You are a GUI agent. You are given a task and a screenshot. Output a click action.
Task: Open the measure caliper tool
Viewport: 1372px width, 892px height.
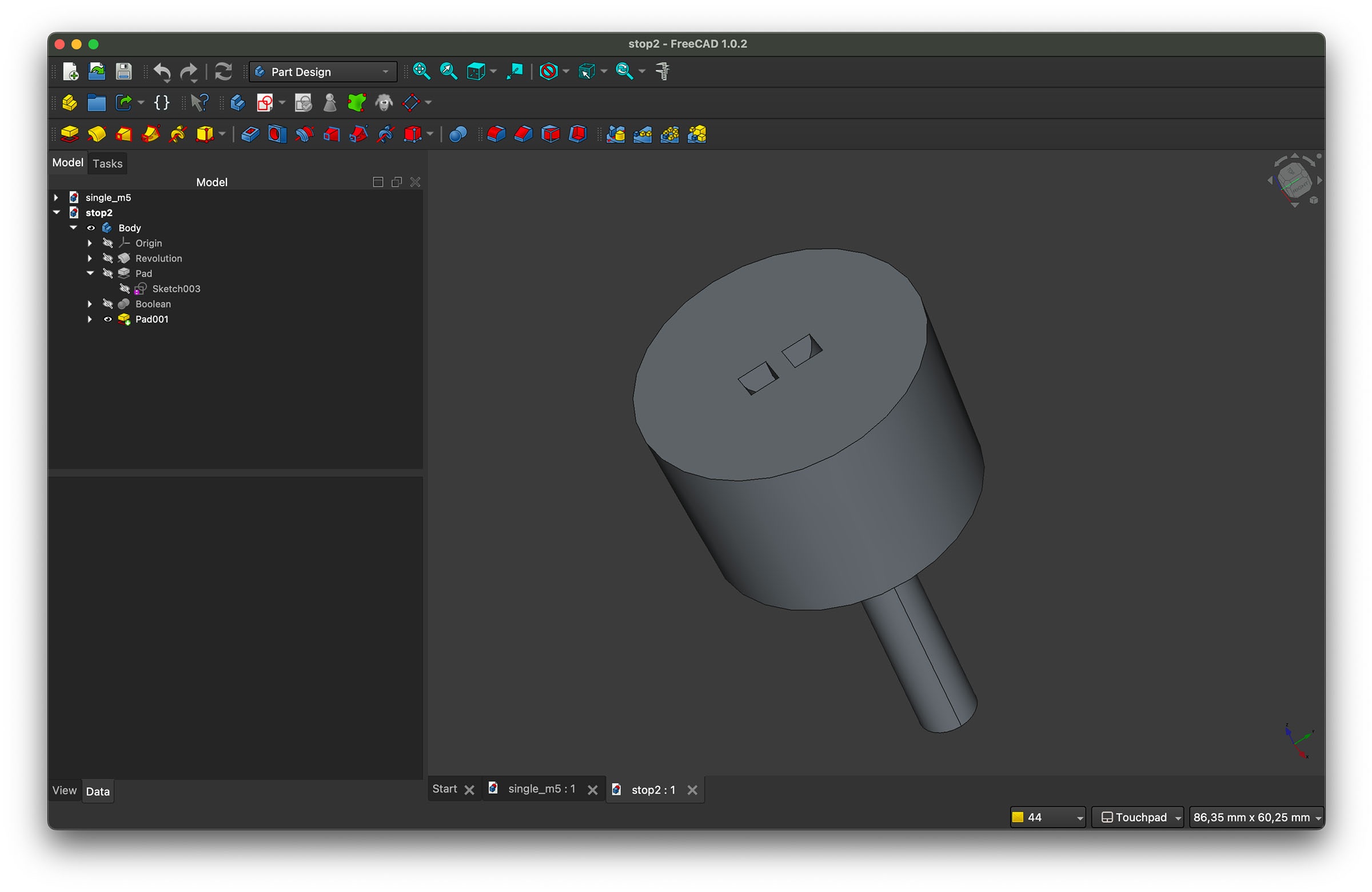663,71
